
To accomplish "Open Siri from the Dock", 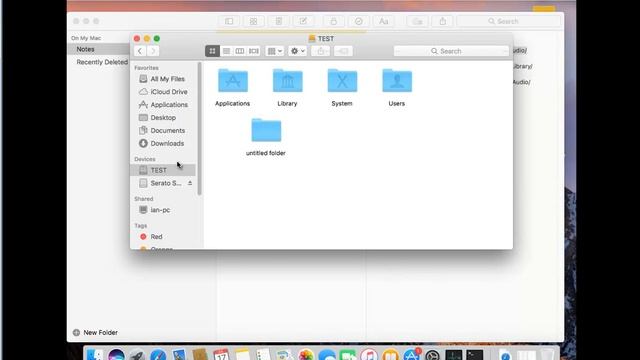I will 116,355.
